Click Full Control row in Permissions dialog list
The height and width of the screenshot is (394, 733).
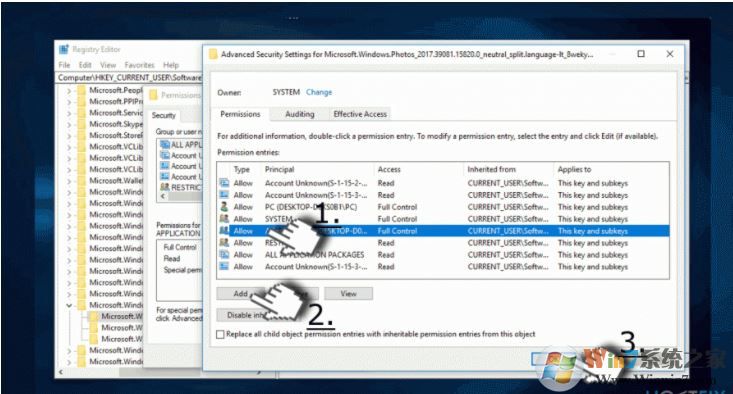pyautogui.click(x=180, y=247)
